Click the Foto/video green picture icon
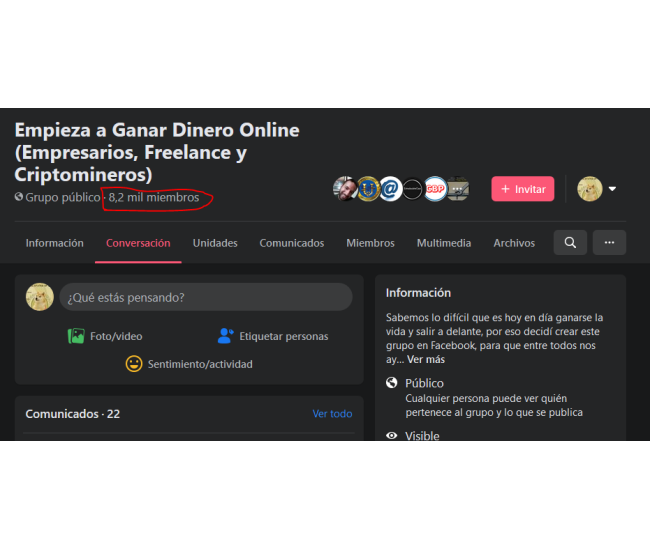The width and height of the screenshot is (650, 550). pyautogui.click(x=76, y=336)
